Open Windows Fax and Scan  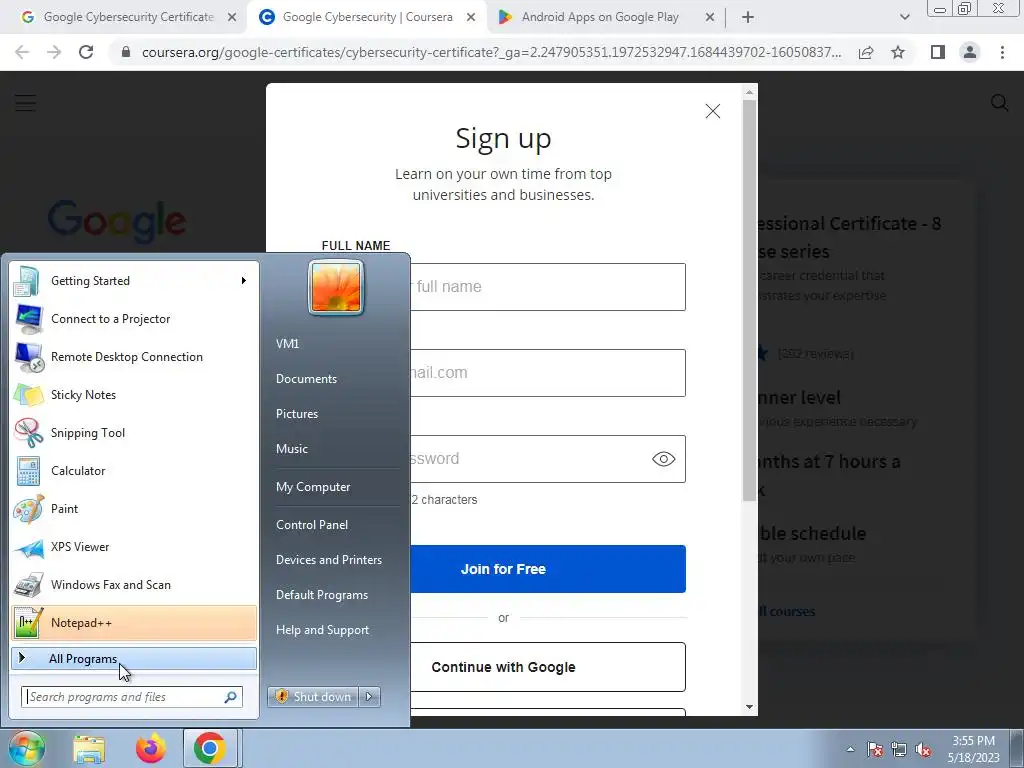pos(134,584)
